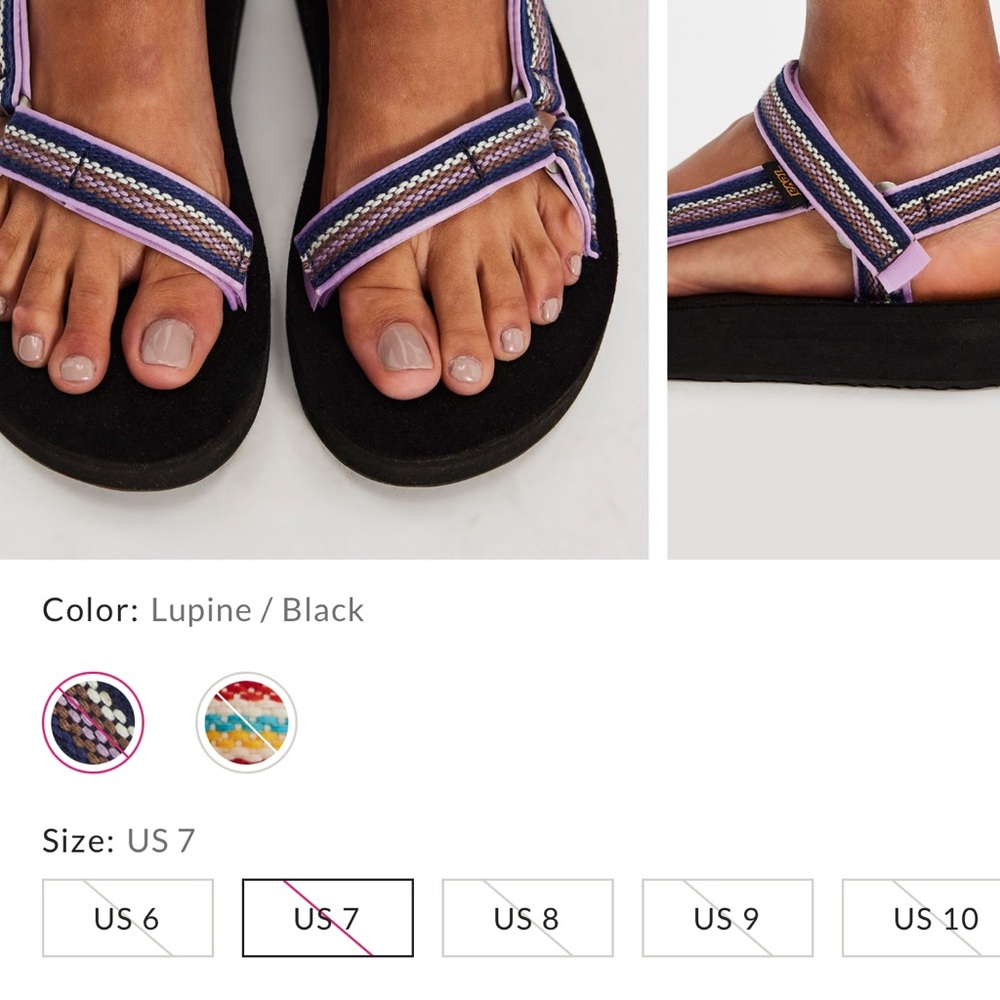This screenshot has width=1000, height=1000.
Task: Click the crossed-out Lupine / Black swatch
Action: 92,720
